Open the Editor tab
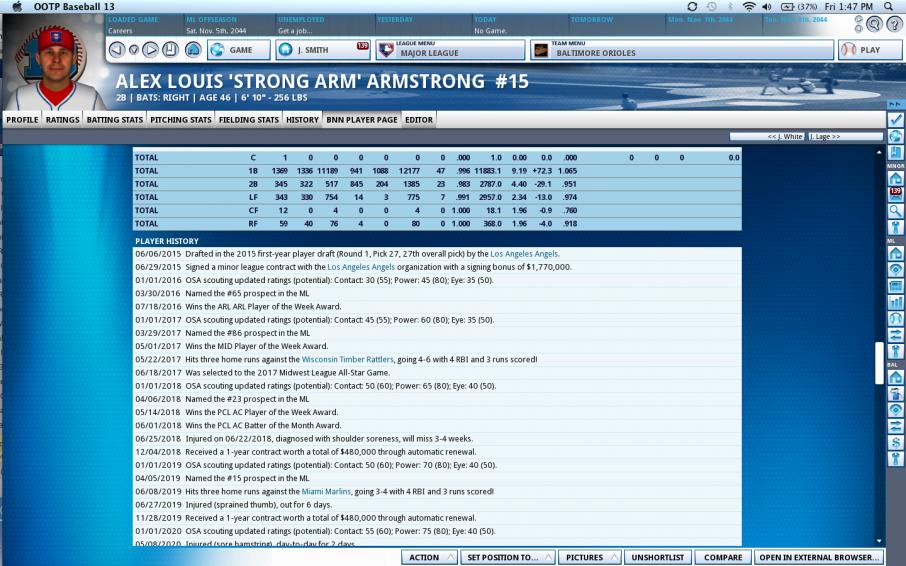 click(x=419, y=120)
